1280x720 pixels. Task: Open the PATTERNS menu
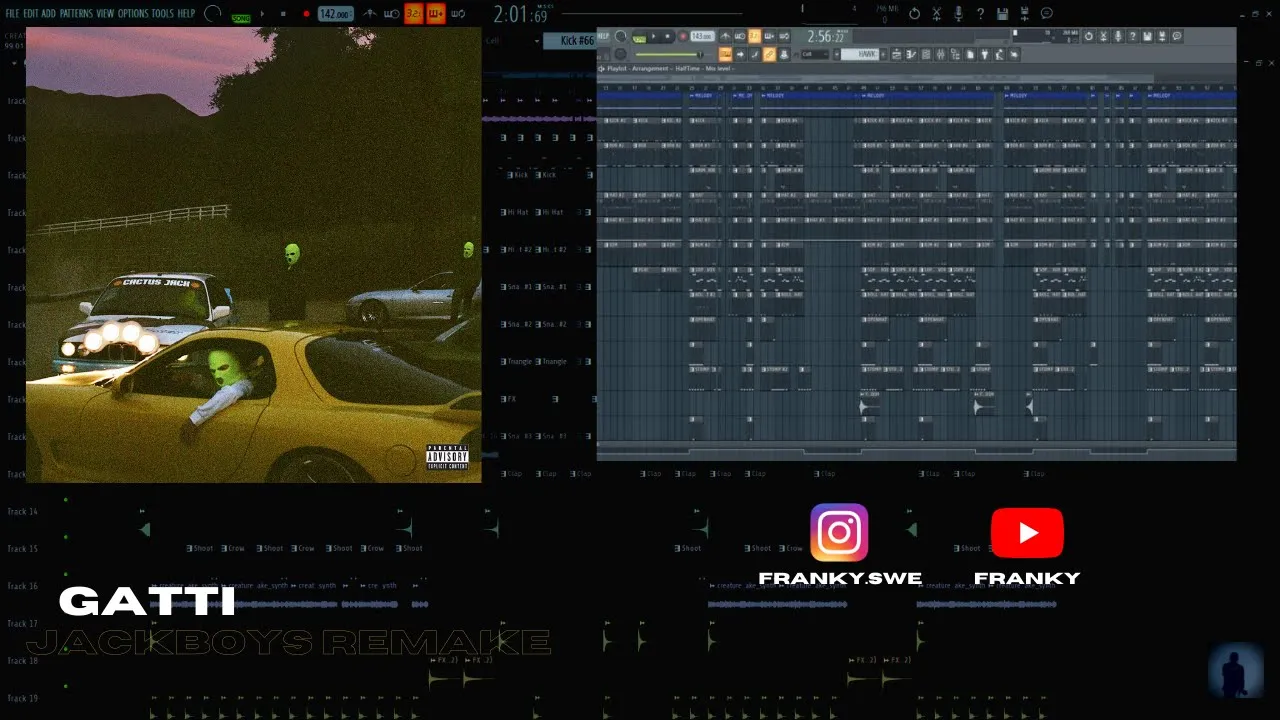(x=76, y=13)
